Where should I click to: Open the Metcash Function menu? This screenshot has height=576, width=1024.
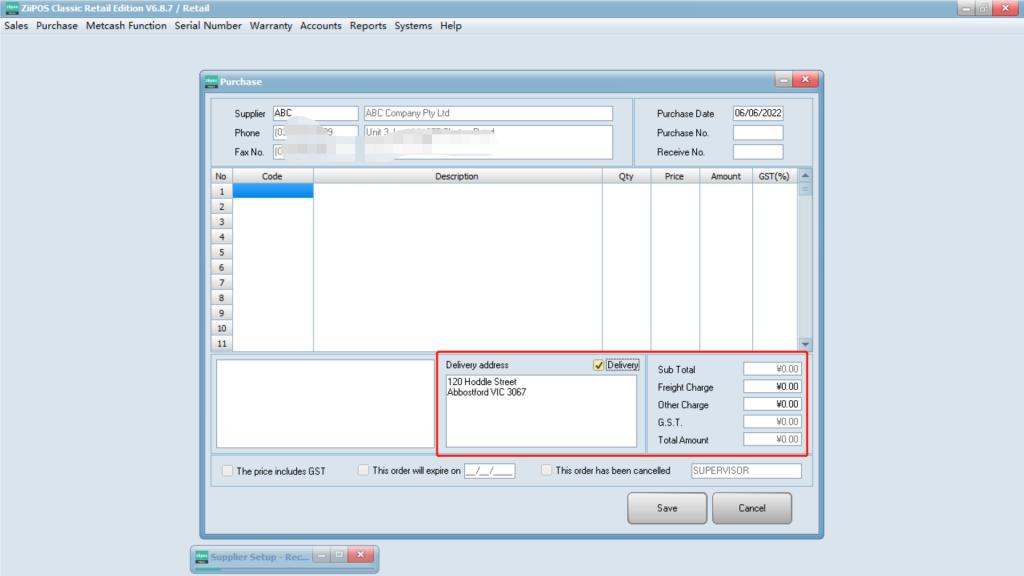tap(126, 26)
